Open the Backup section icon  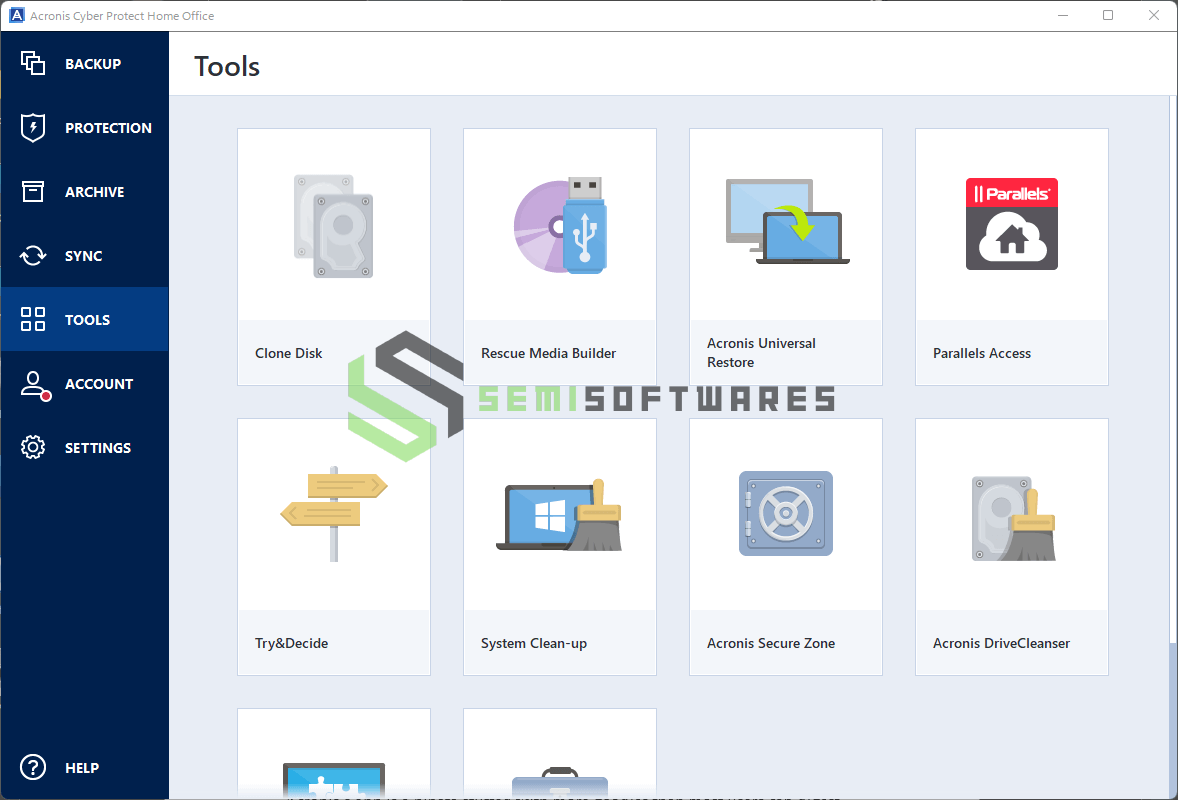click(x=32, y=63)
